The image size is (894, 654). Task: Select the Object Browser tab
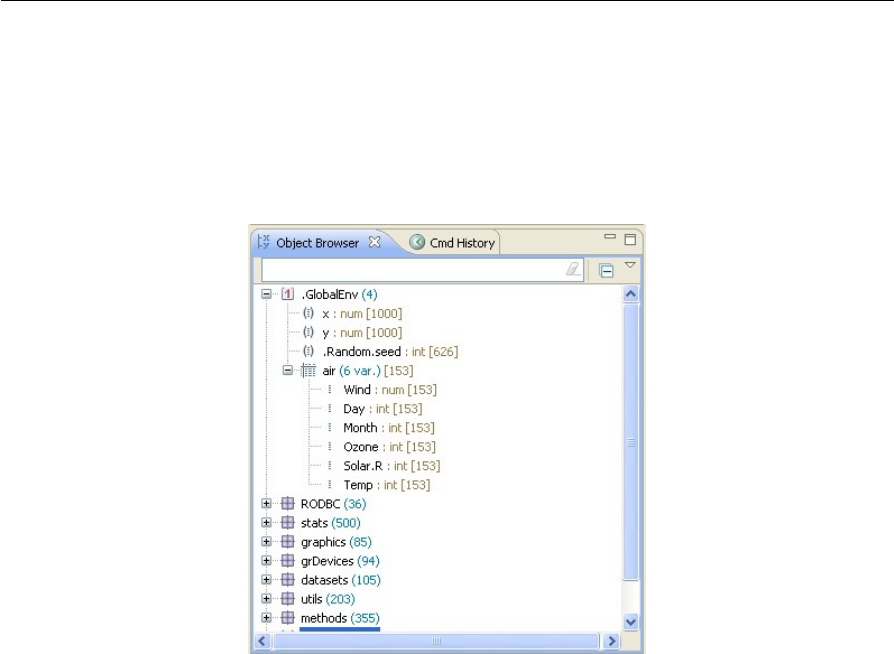click(x=318, y=243)
